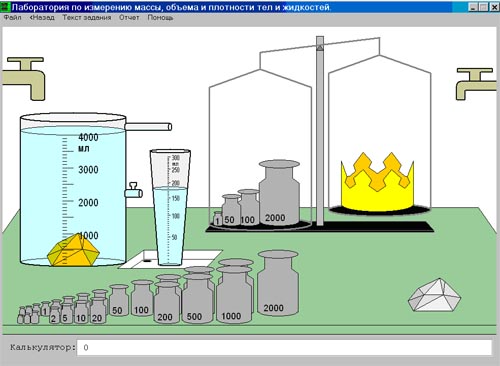The height and width of the screenshot is (366, 500).
Task: Click the overflow spout of the large beaker
Action: [x=148, y=127]
